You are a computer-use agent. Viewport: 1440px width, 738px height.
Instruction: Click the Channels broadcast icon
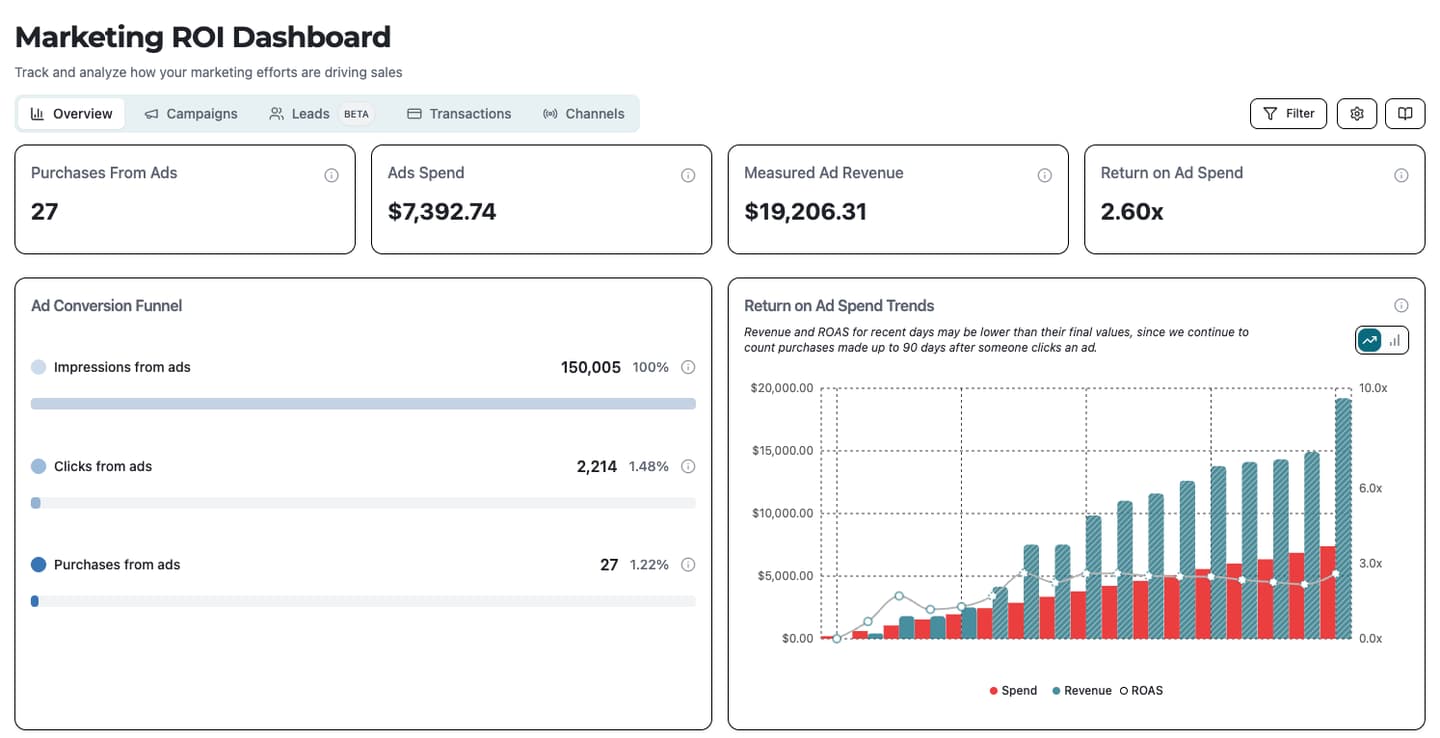click(550, 114)
